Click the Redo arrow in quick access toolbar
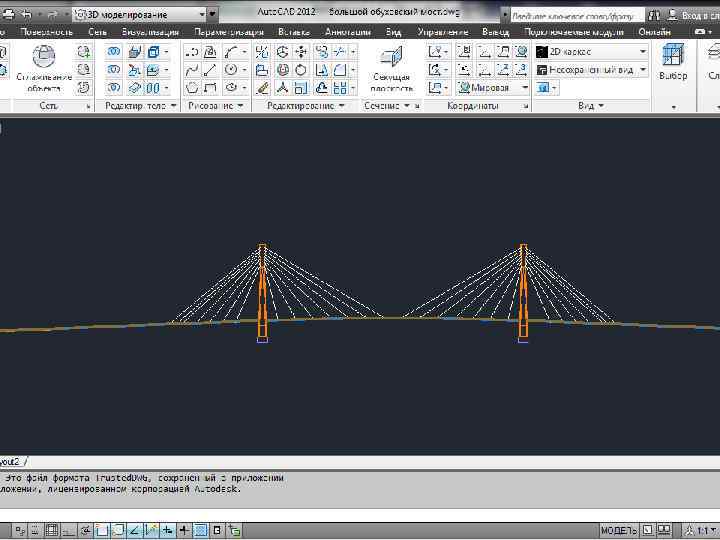 52,16
